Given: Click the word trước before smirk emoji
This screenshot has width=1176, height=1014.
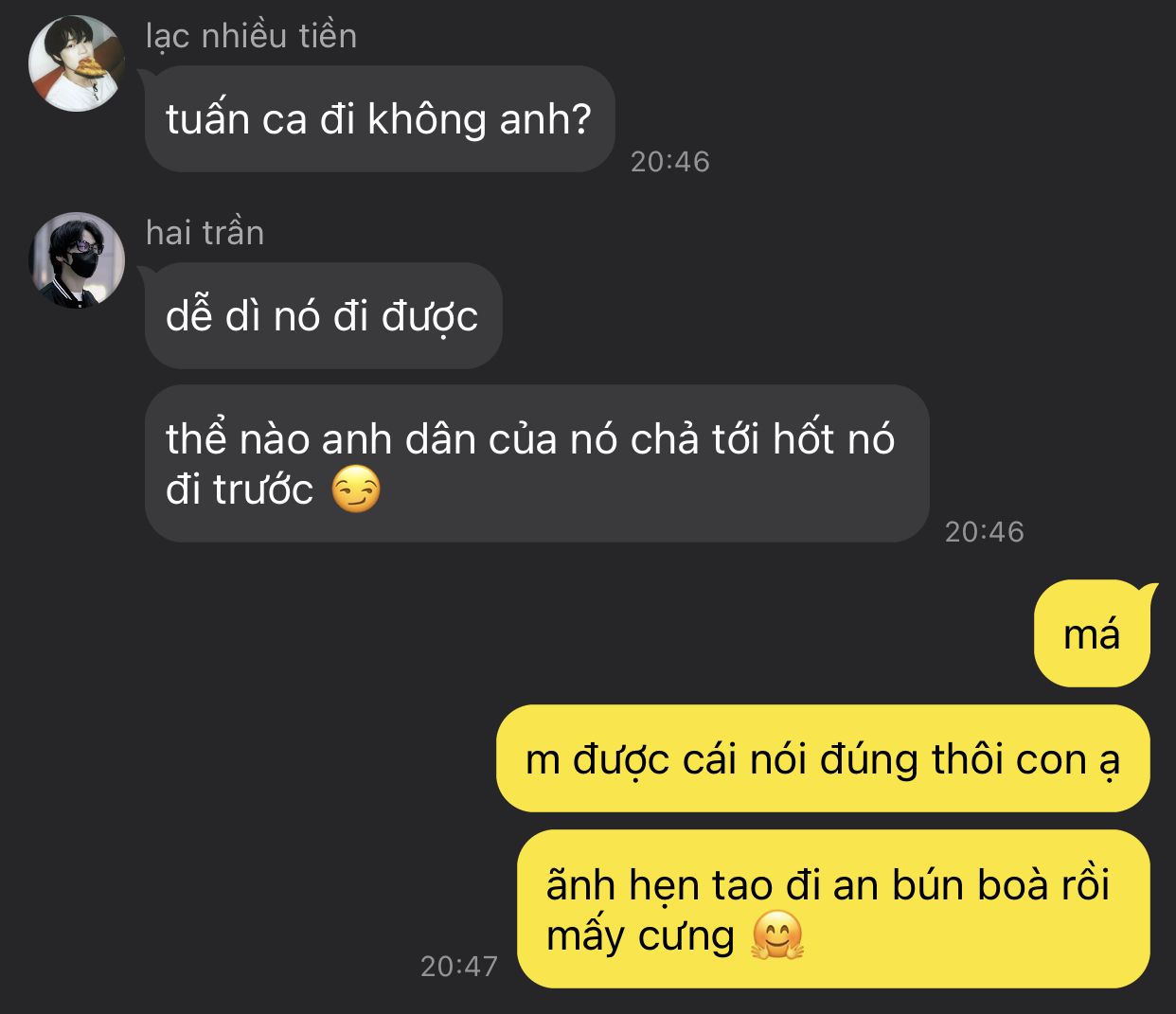Looking at the screenshot, I should [x=263, y=489].
